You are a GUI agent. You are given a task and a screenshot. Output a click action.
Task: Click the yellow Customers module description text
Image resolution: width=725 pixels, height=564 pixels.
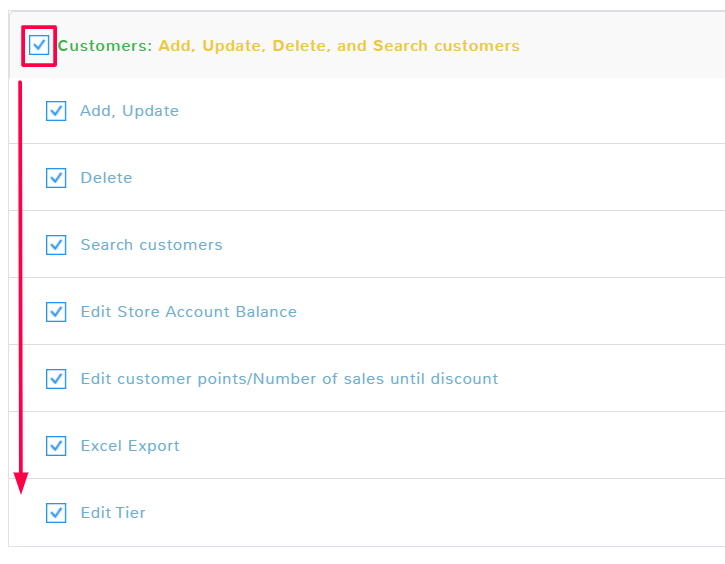(338, 46)
